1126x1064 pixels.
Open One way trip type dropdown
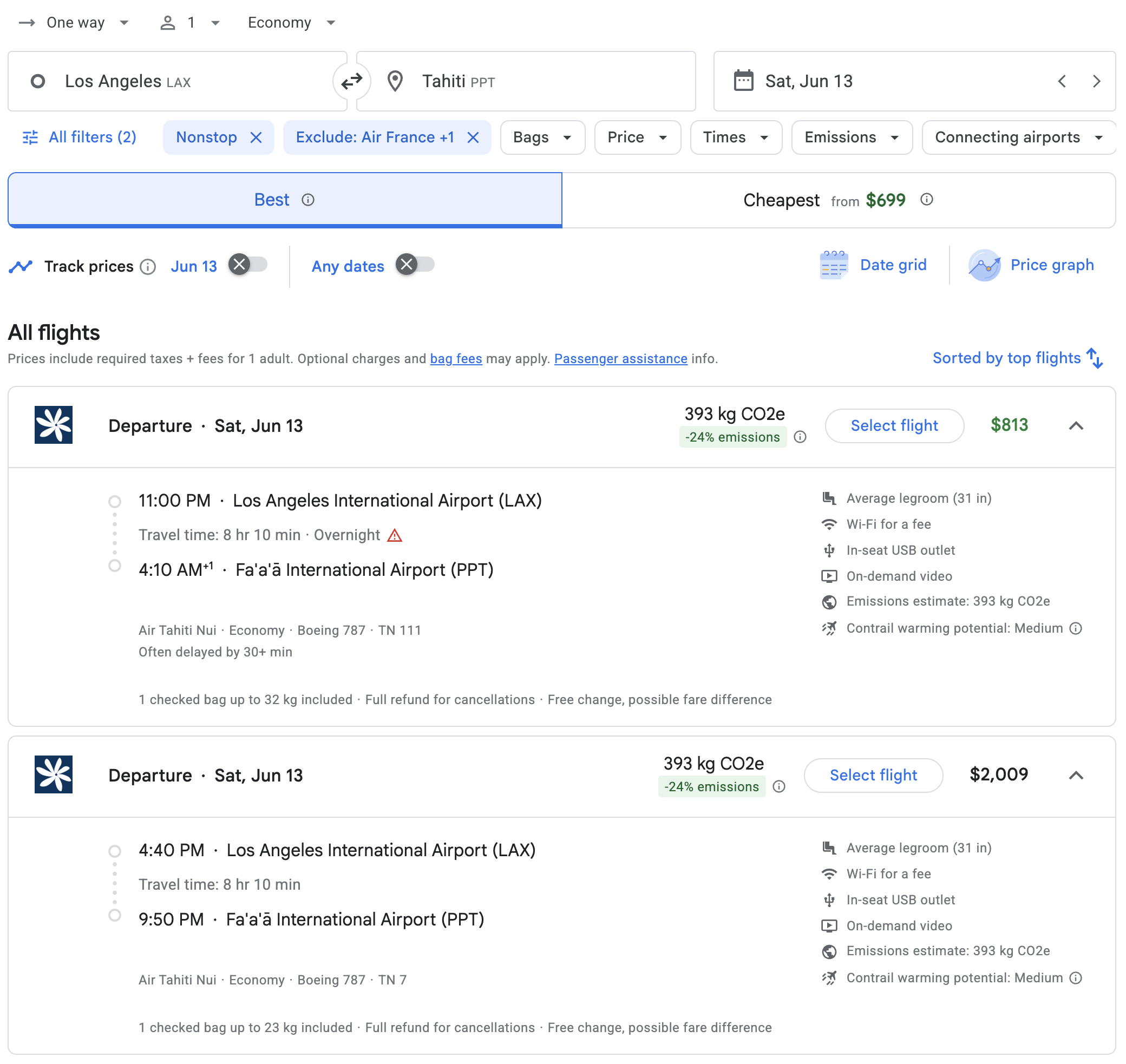[74, 23]
